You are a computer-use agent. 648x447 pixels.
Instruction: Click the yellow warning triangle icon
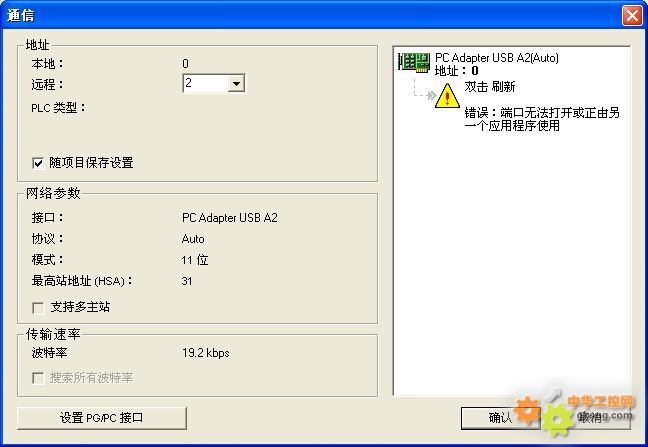(447, 96)
